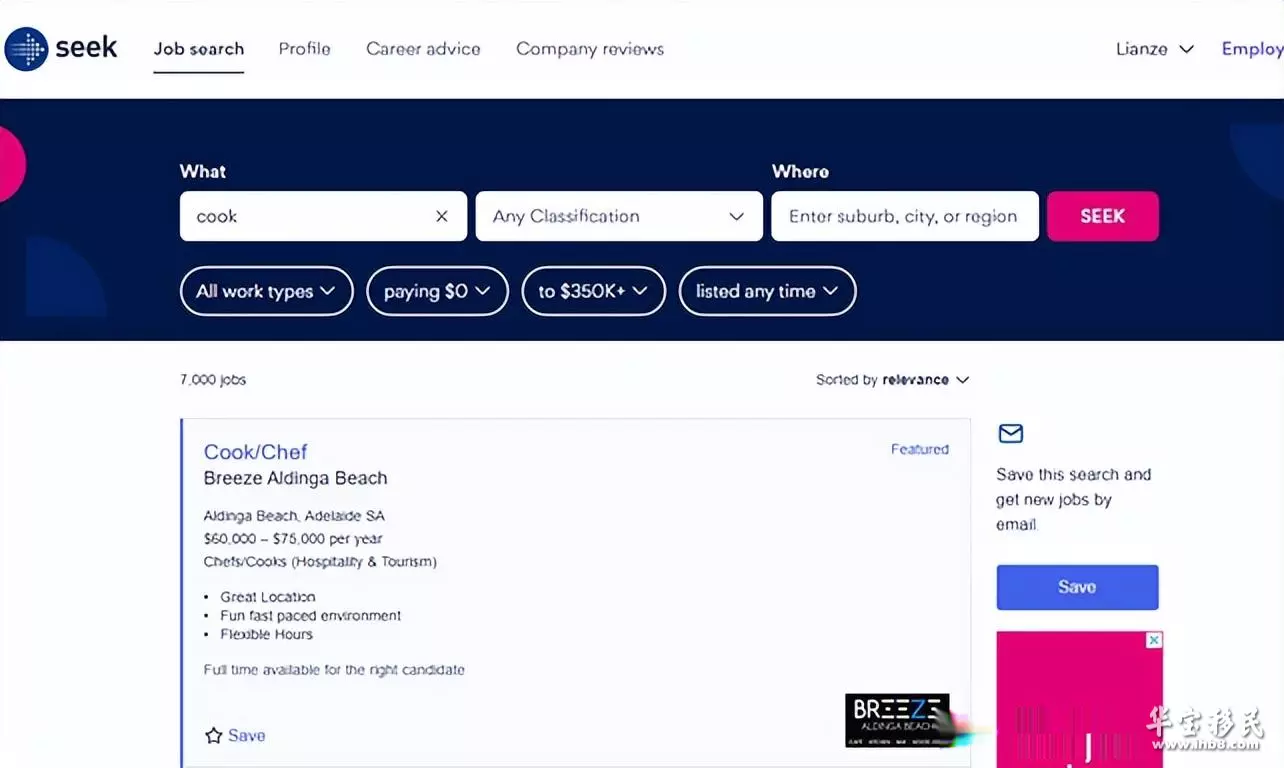Image resolution: width=1284 pixels, height=768 pixels.
Task: Click the 'Flexible Hours' bullet text
Action: tap(267, 634)
